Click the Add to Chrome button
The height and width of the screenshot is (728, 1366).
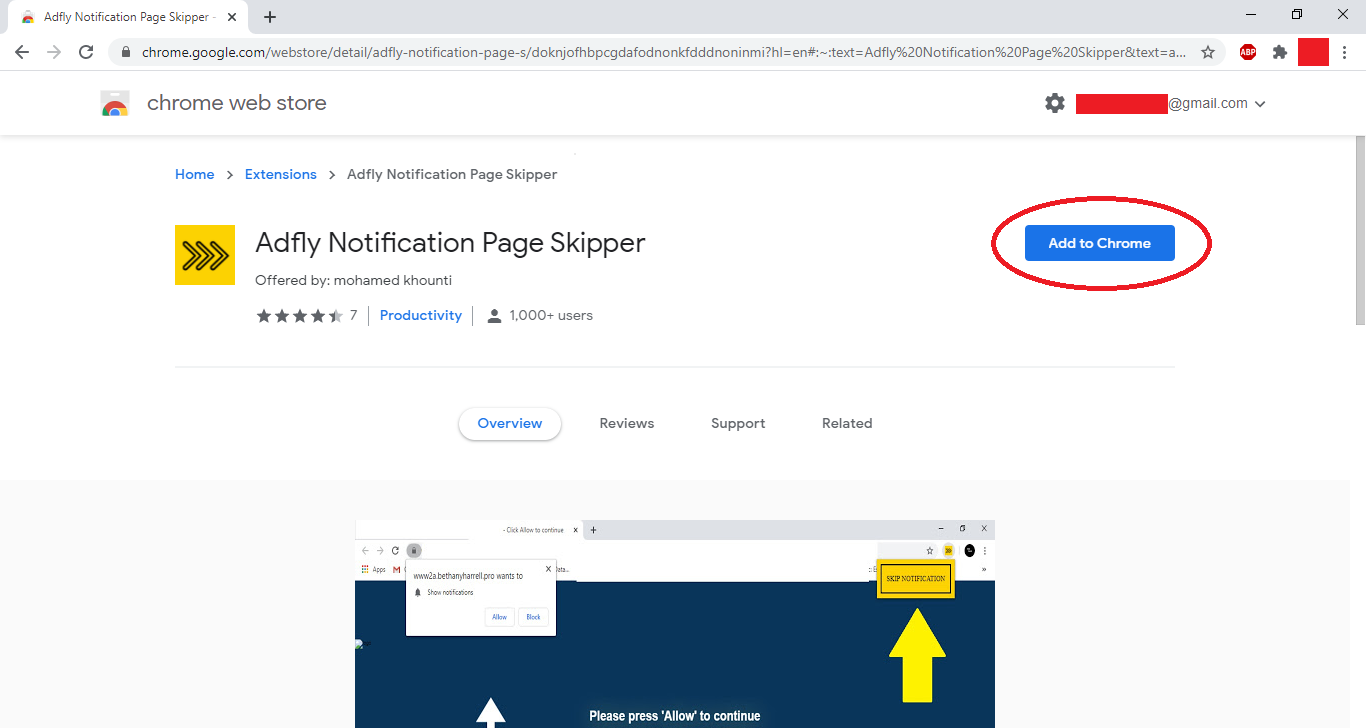[x=1099, y=243]
